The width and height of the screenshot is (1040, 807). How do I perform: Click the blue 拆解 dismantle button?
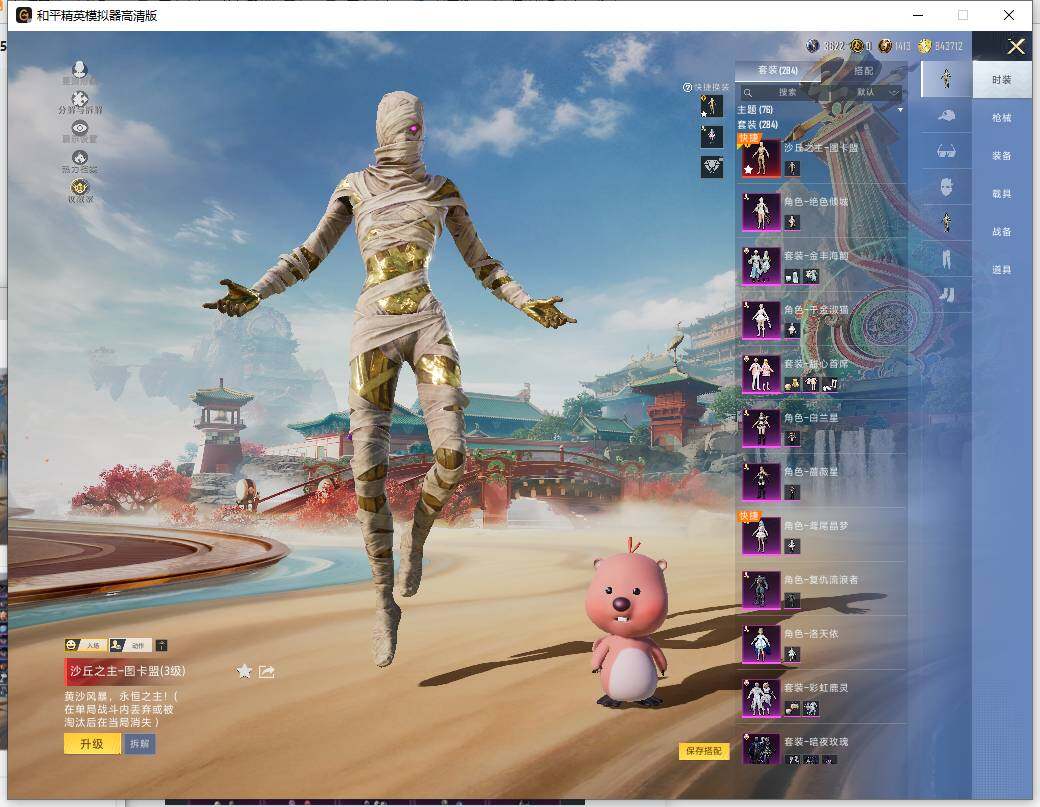(139, 744)
